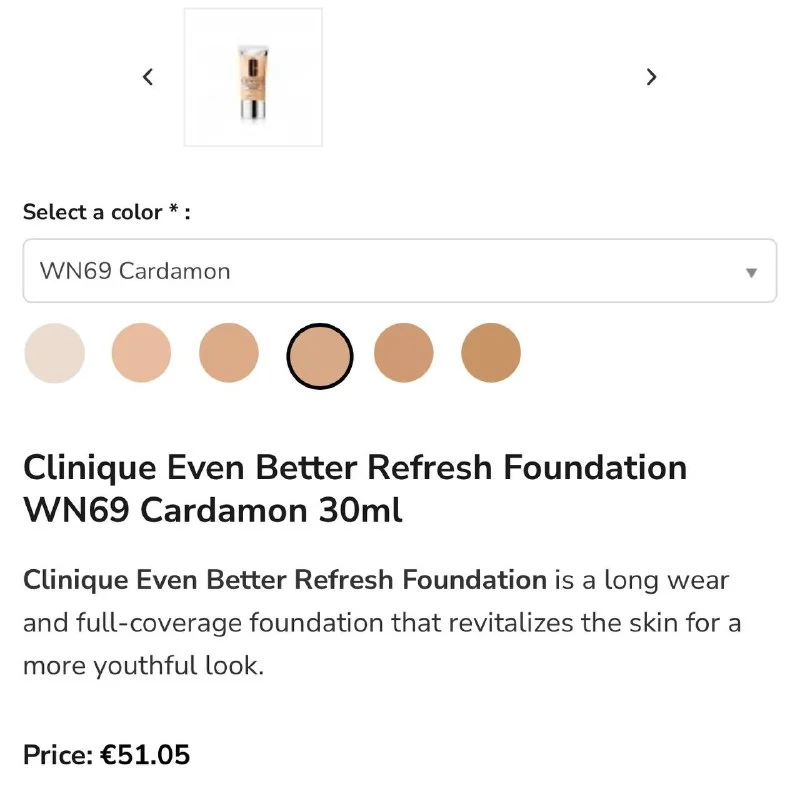Select the light tan third swatch
The width and height of the screenshot is (800, 799).
pyautogui.click(x=229, y=353)
